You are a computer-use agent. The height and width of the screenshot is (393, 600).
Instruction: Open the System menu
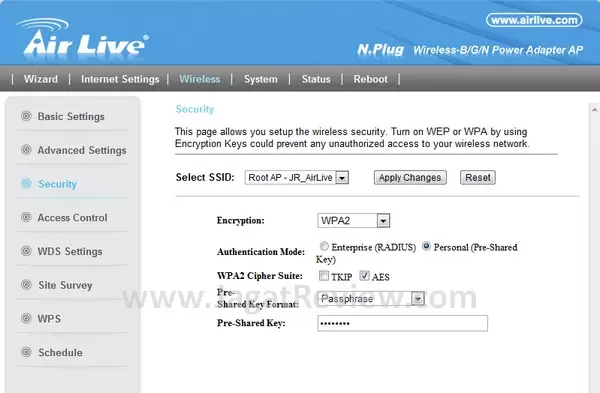pyautogui.click(x=261, y=79)
